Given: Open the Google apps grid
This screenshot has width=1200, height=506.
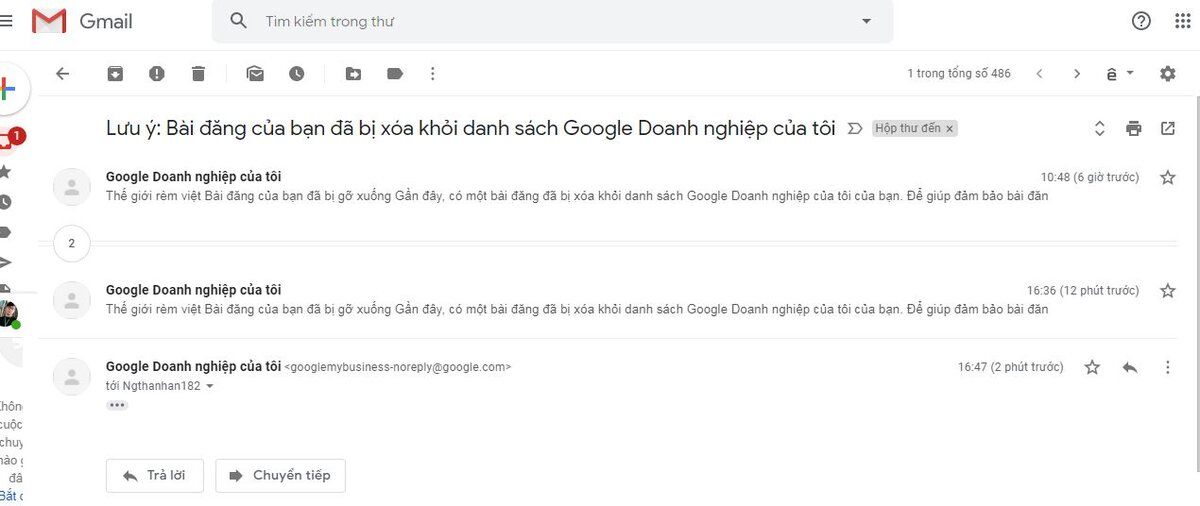Looking at the screenshot, I should click(x=1184, y=21).
